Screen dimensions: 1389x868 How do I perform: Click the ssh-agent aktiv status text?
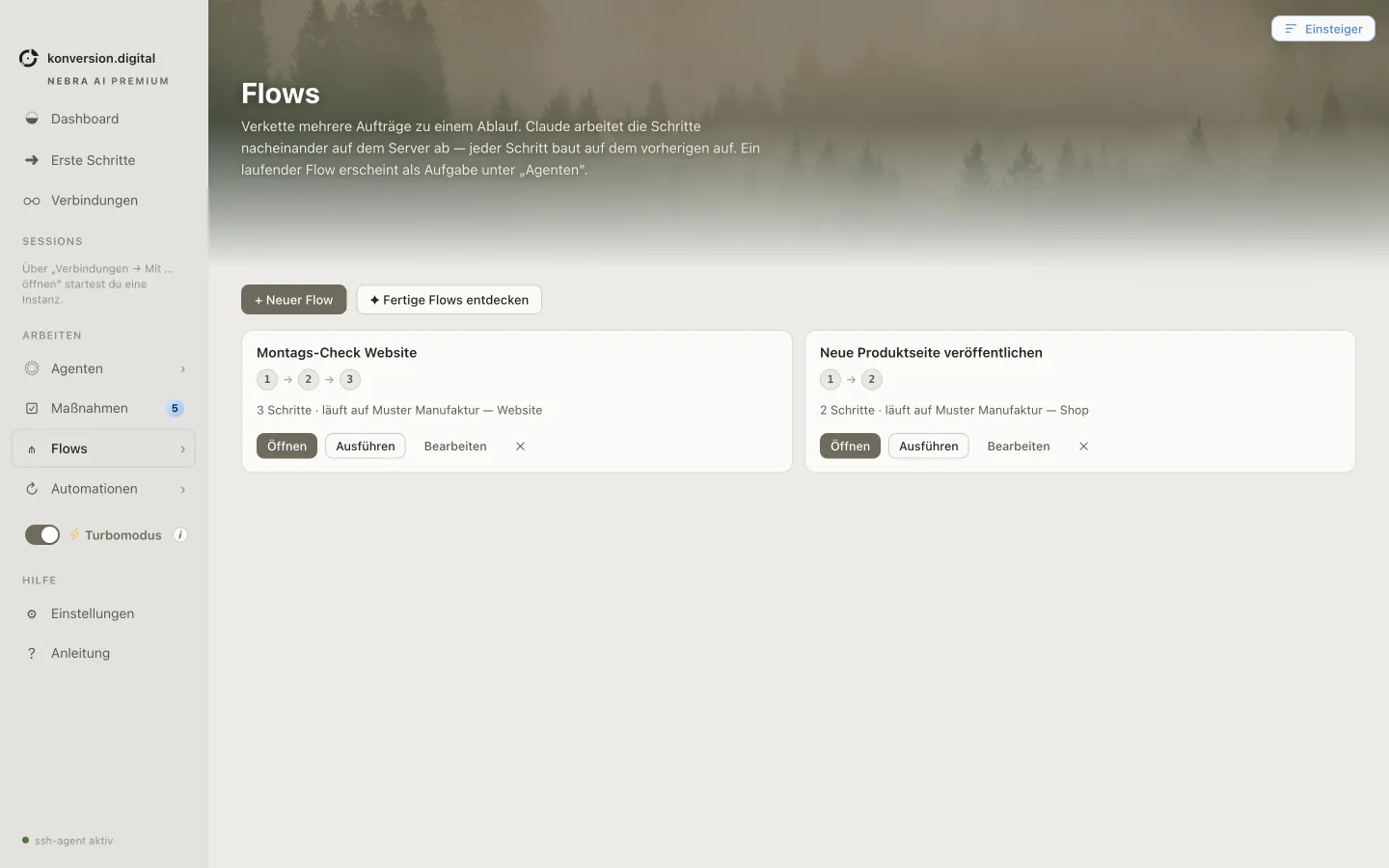coord(74,841)
